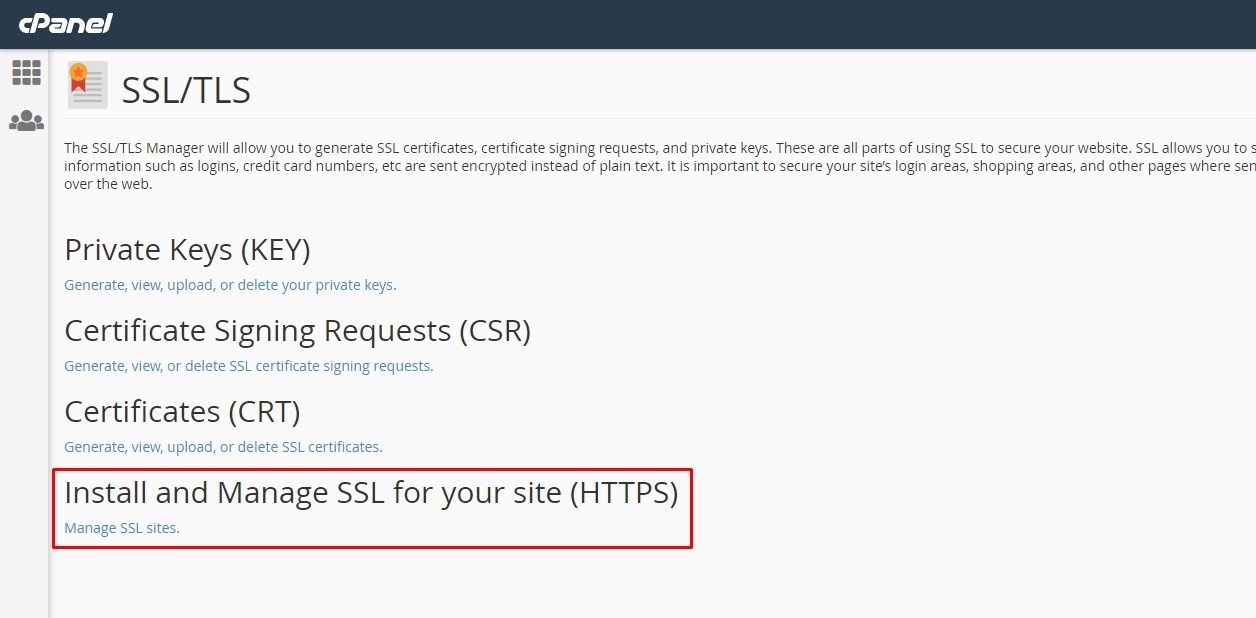Click 'Generate' in the Certificates (CRT) link
The image size is (1256, 618).
pyautogui.click(x=95, y=447)
